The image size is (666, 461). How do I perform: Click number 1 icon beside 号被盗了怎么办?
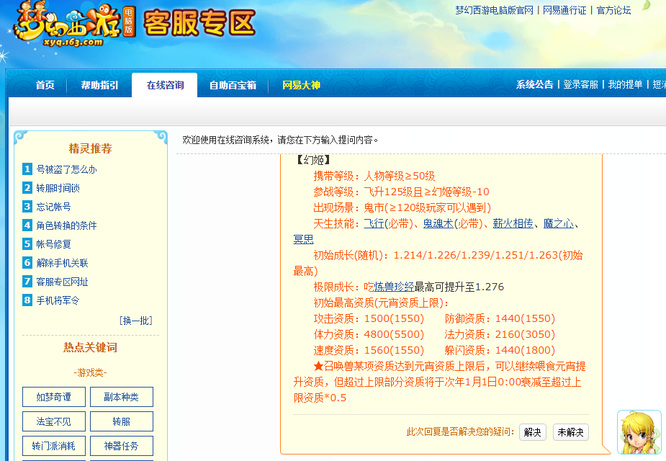click(x=27, y=169)
